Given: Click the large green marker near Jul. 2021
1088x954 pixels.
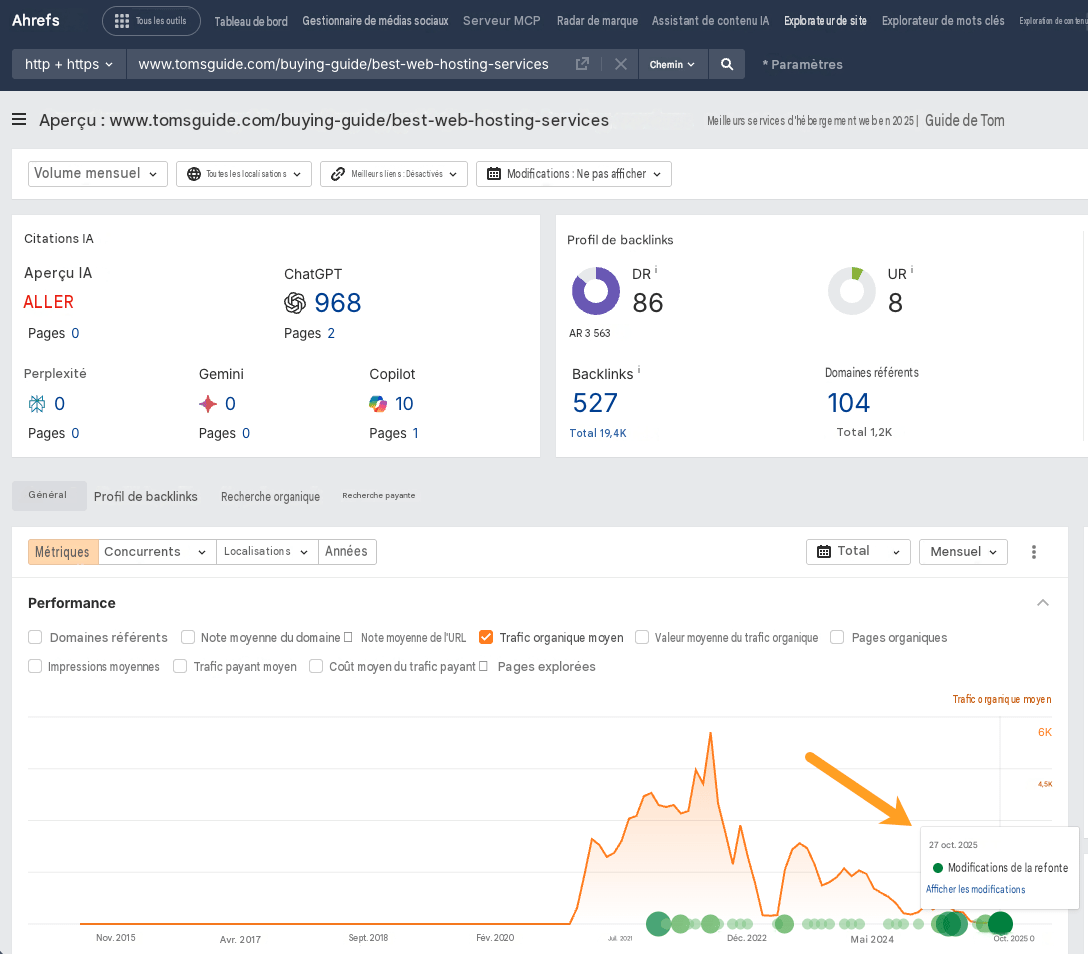Looking at the screenshot, I should 658,923.
